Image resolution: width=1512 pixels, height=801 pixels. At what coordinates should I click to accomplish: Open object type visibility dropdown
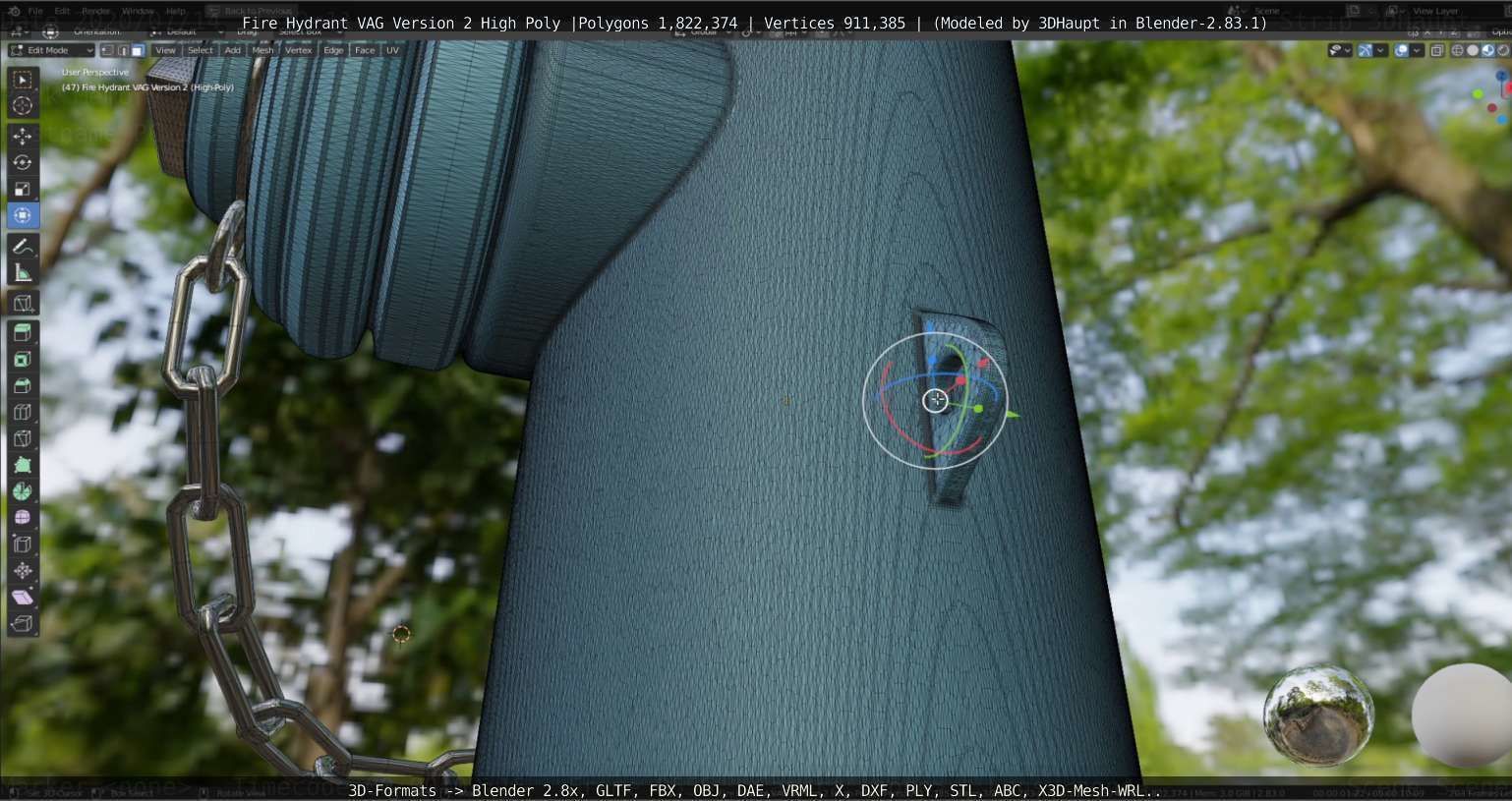1340,50
